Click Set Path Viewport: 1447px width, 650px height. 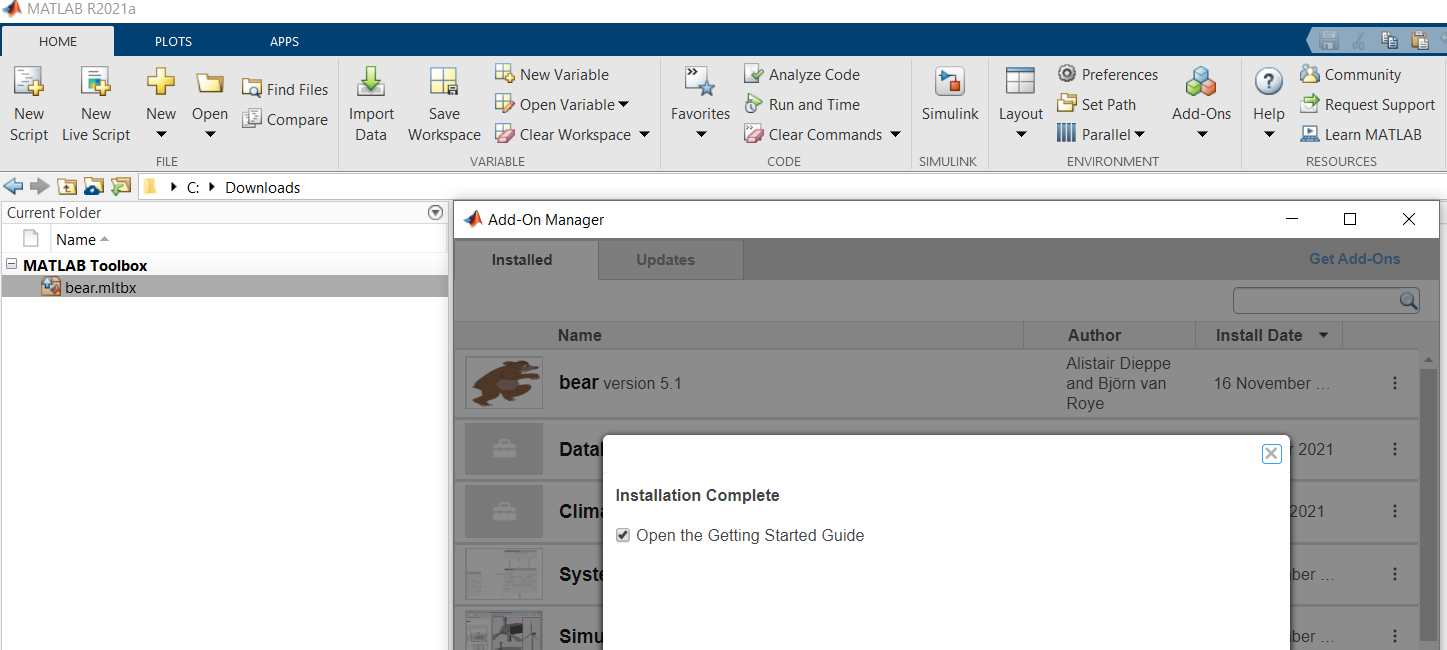(1097, 104)
